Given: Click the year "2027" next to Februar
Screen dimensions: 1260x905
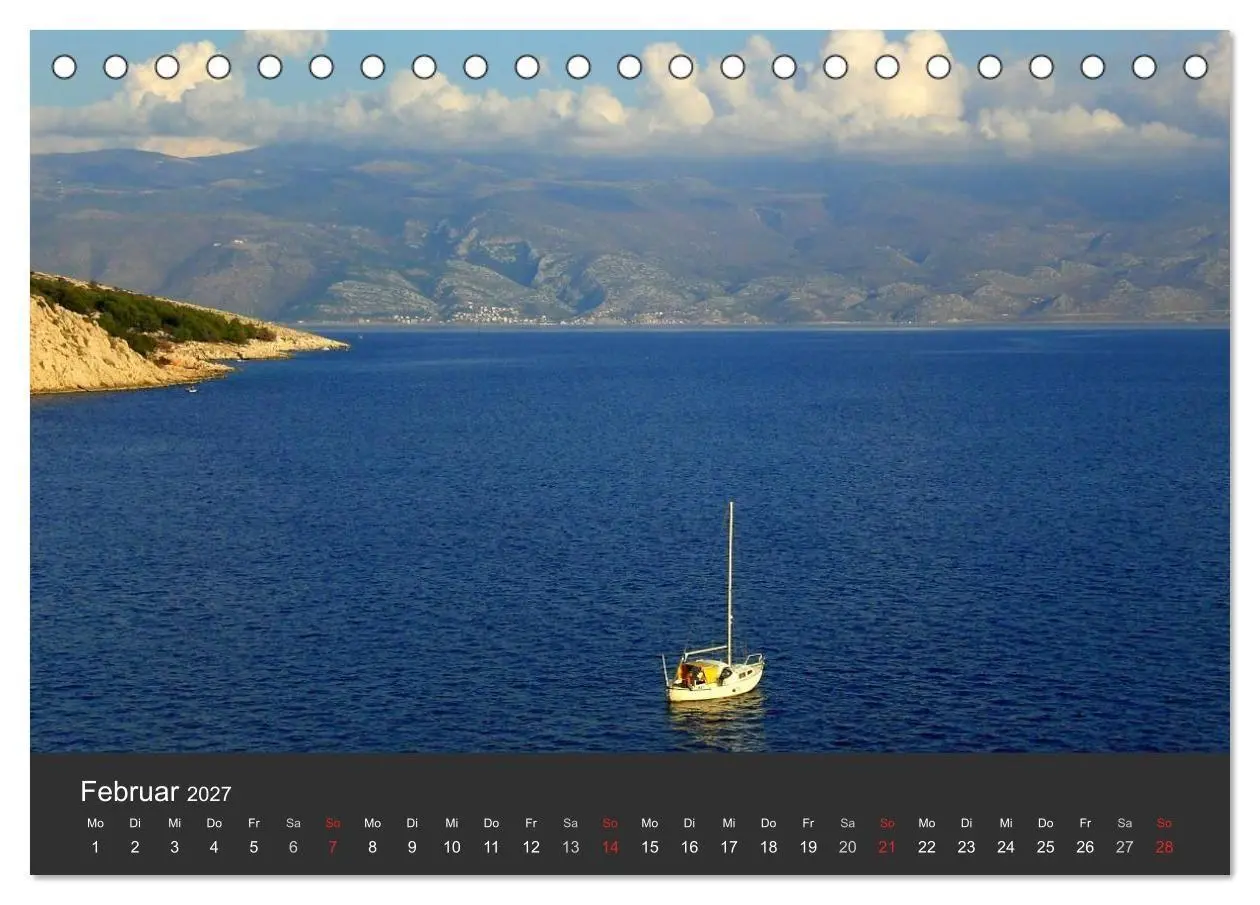Looking at the screenshot, I should pos(209,794).
